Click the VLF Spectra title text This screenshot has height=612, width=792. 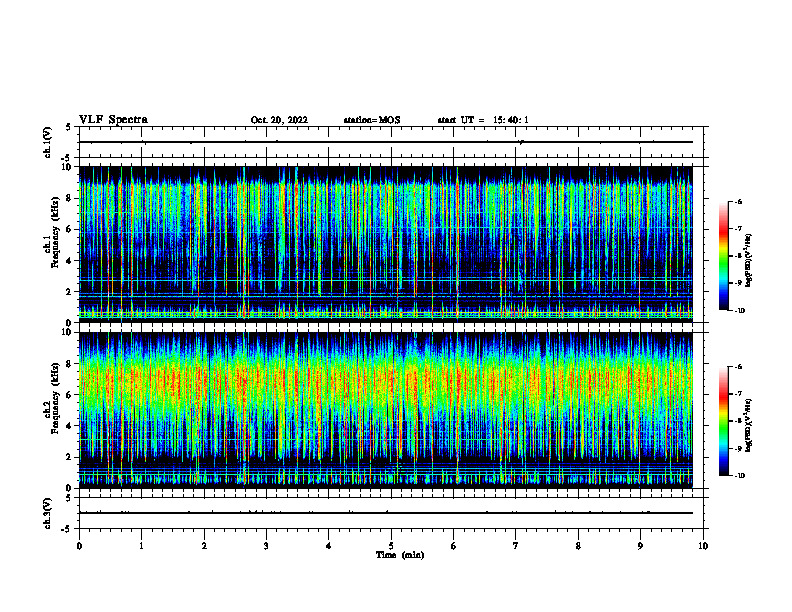[113, 120]
